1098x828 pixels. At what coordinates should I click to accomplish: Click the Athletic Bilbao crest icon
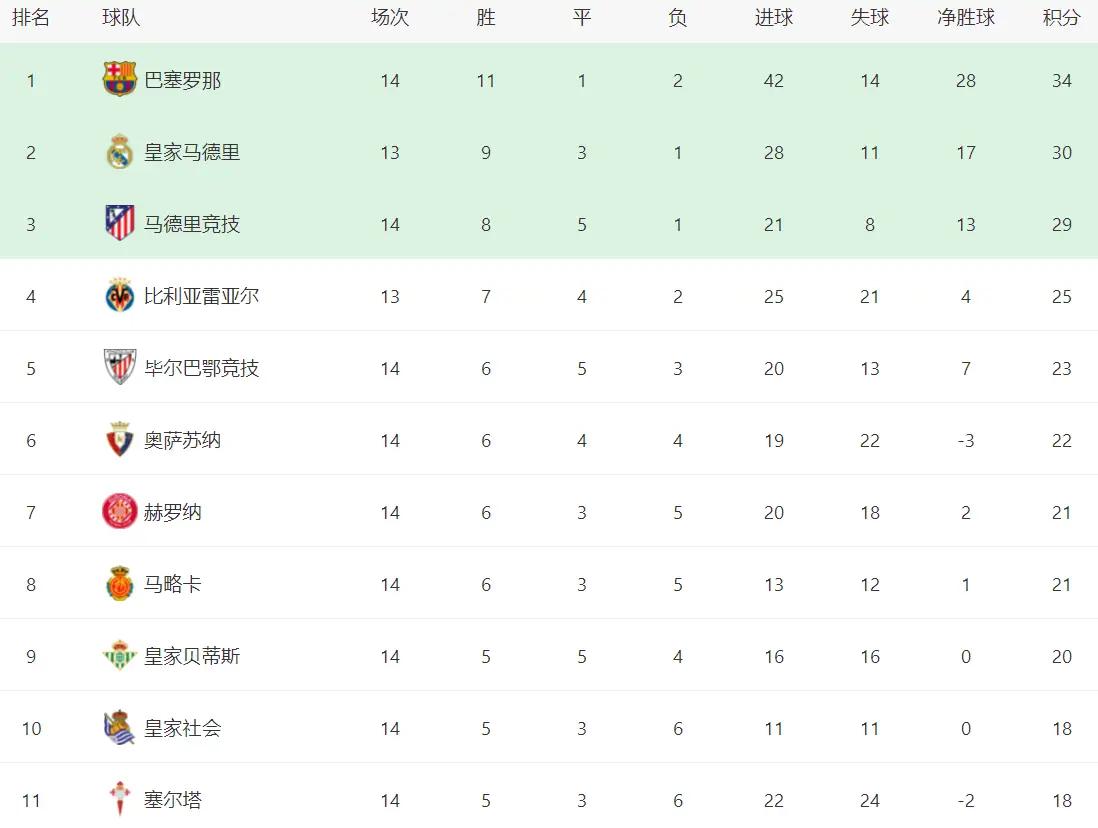pos(120,367)
